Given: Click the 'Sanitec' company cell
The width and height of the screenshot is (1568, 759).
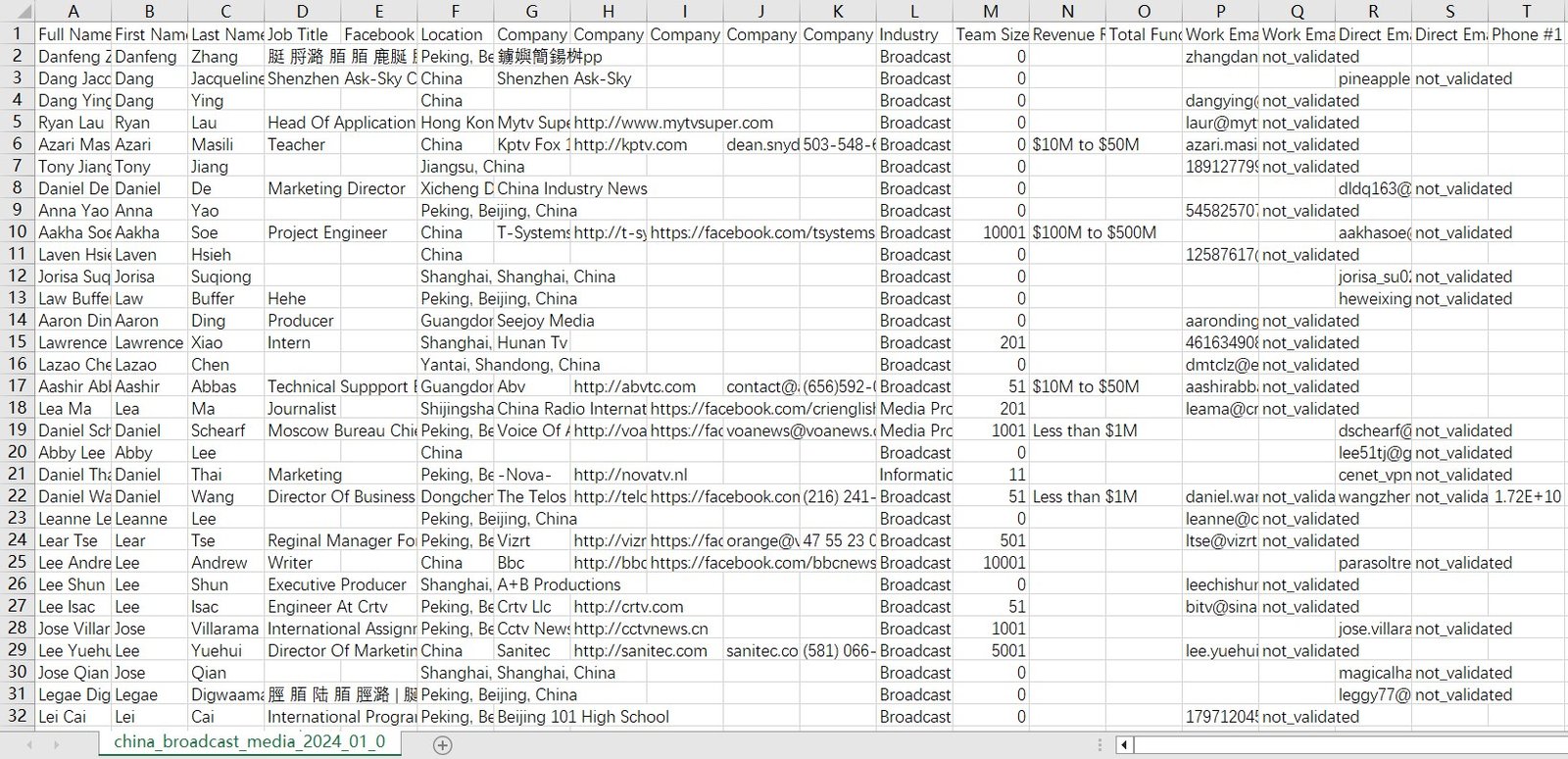Looking at the screenshot, I should (531, 650).
